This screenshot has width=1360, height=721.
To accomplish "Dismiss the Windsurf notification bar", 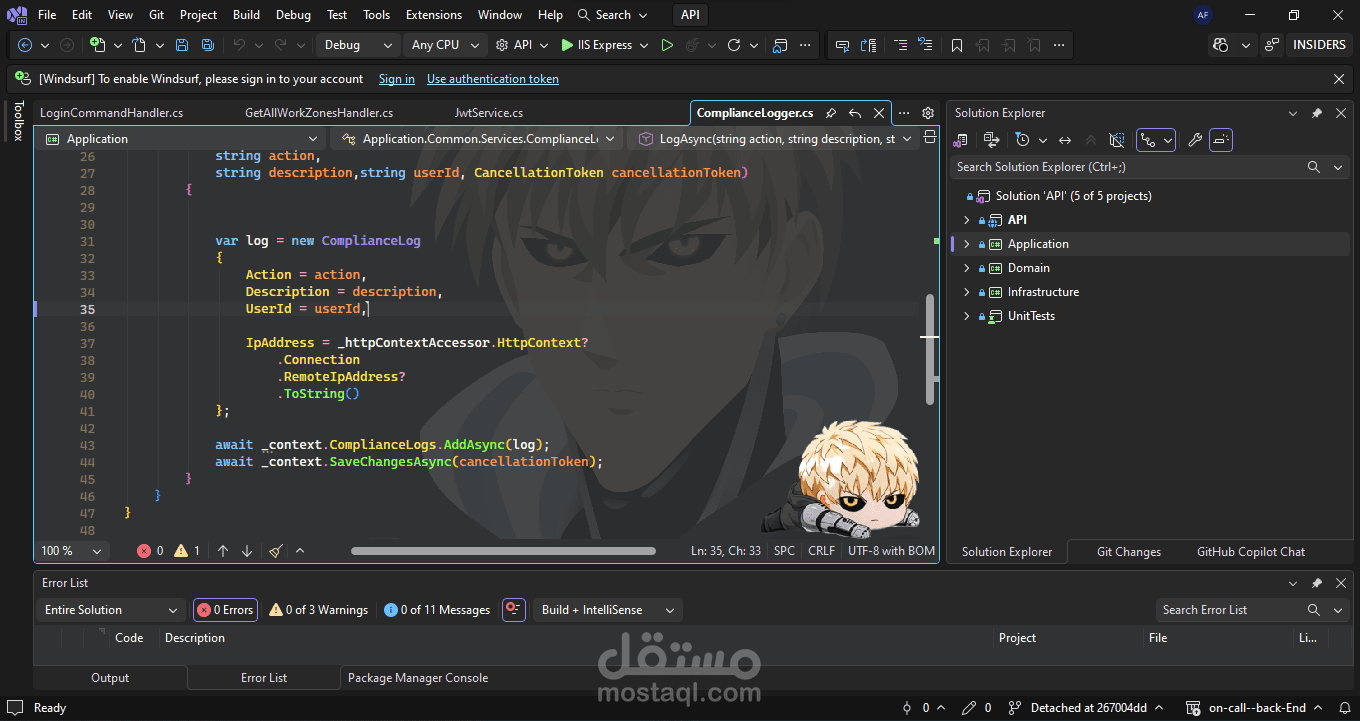I will click(x=1339, y=79).
